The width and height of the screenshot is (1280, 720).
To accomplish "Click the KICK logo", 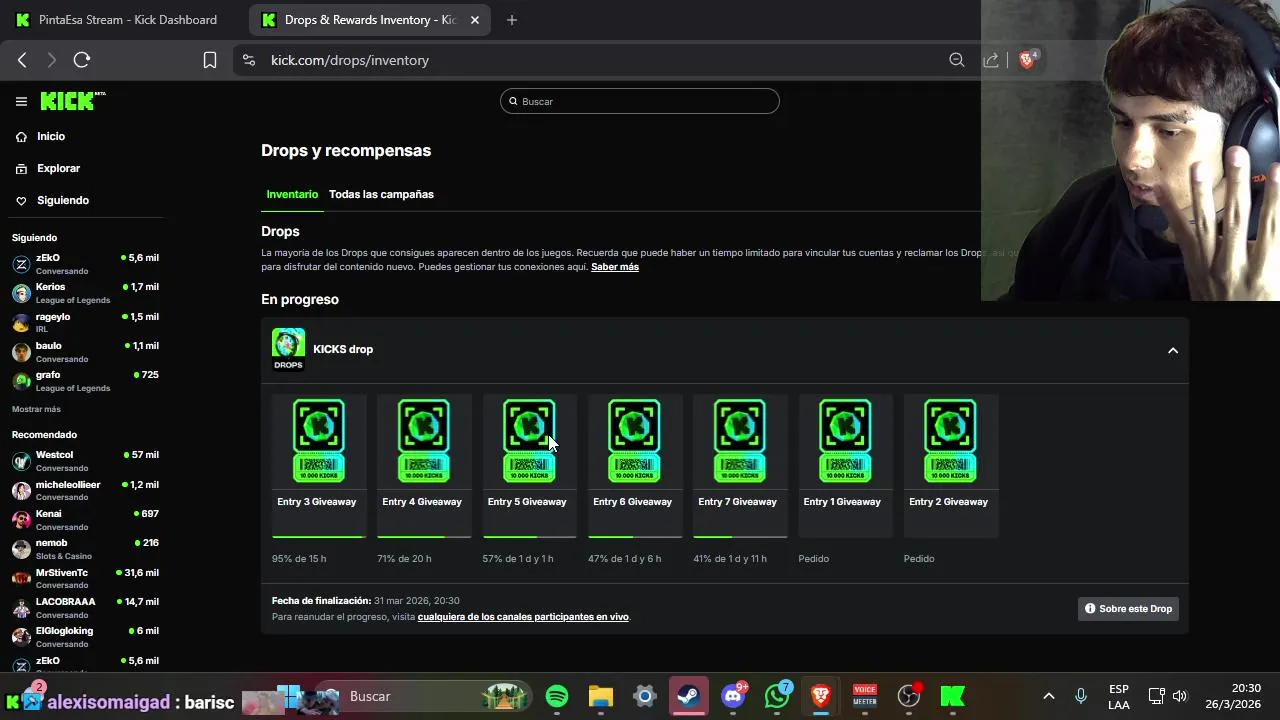I will pos(72,101).
